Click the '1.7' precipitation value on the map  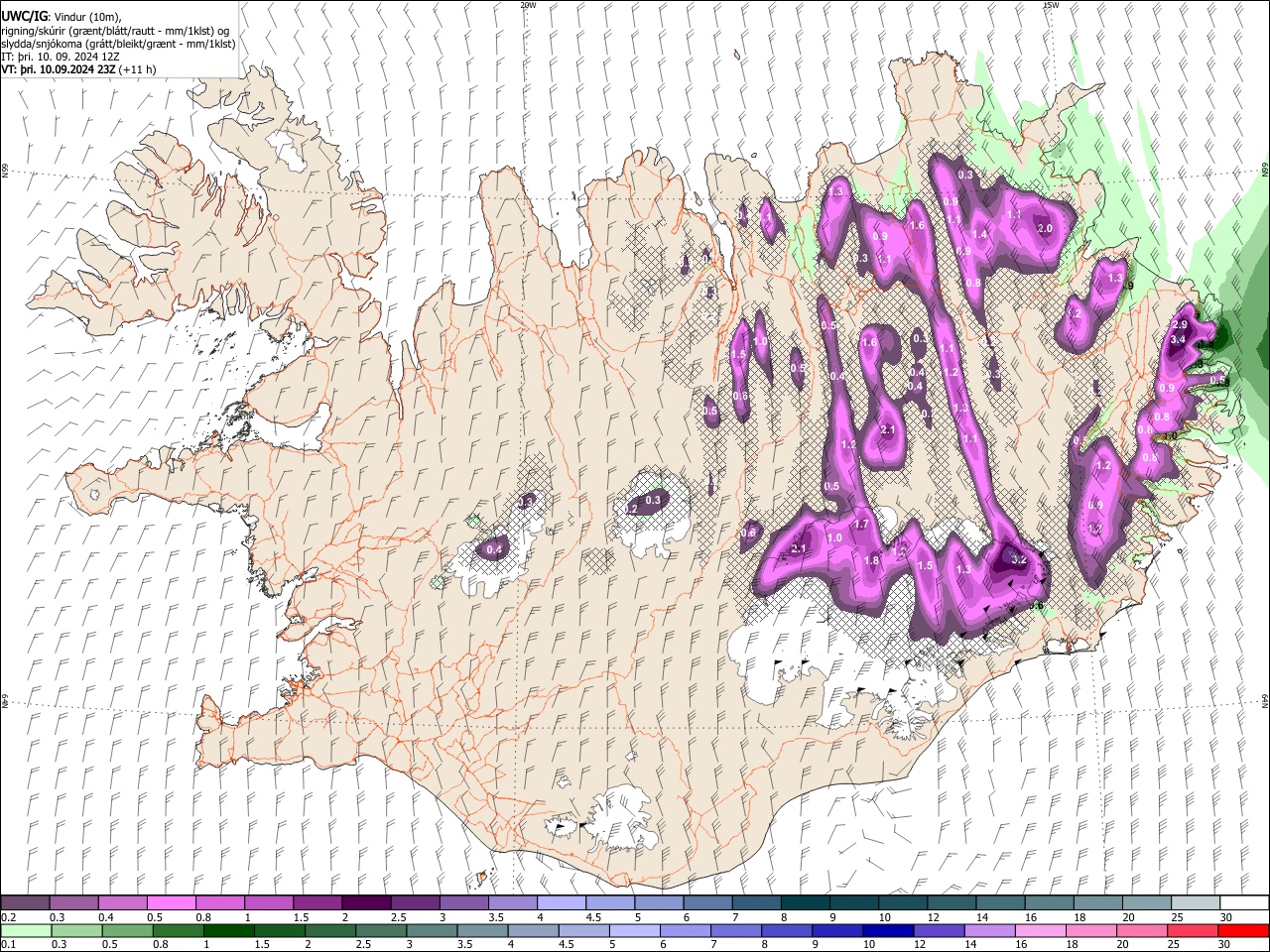coord(861,525)
